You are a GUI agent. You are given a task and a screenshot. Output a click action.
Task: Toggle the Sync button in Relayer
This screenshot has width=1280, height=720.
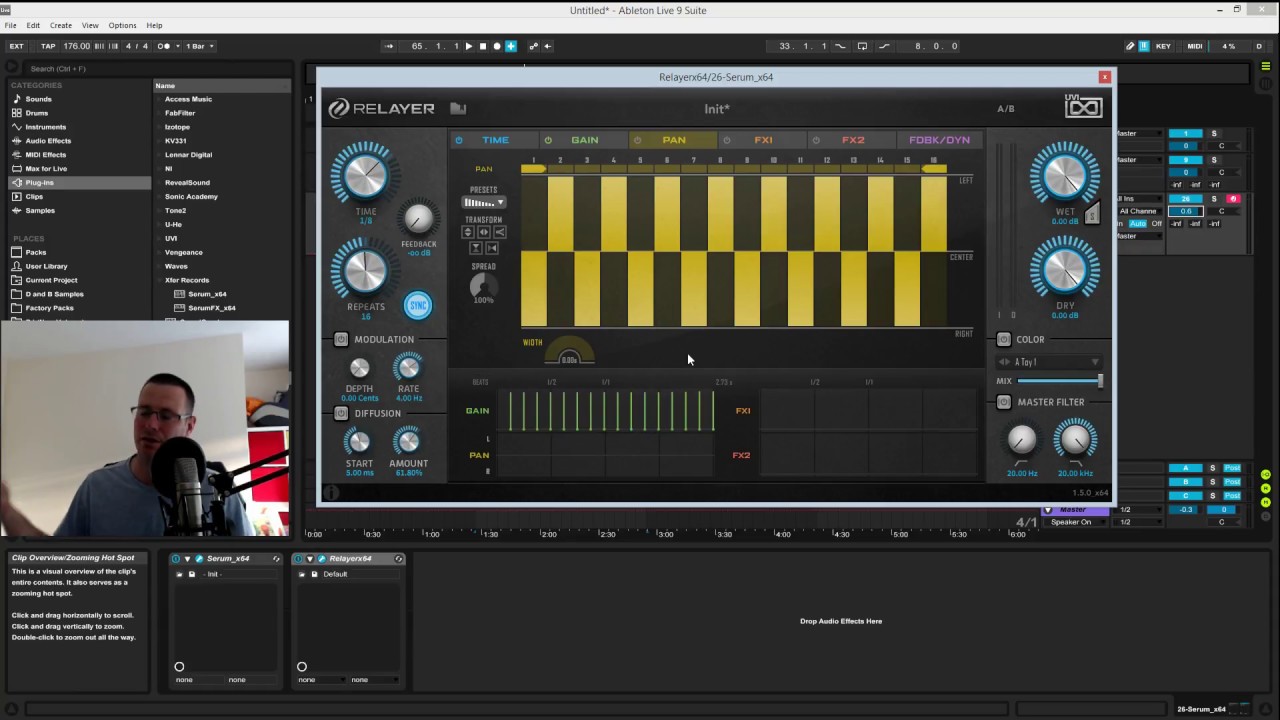coord(418,305)
